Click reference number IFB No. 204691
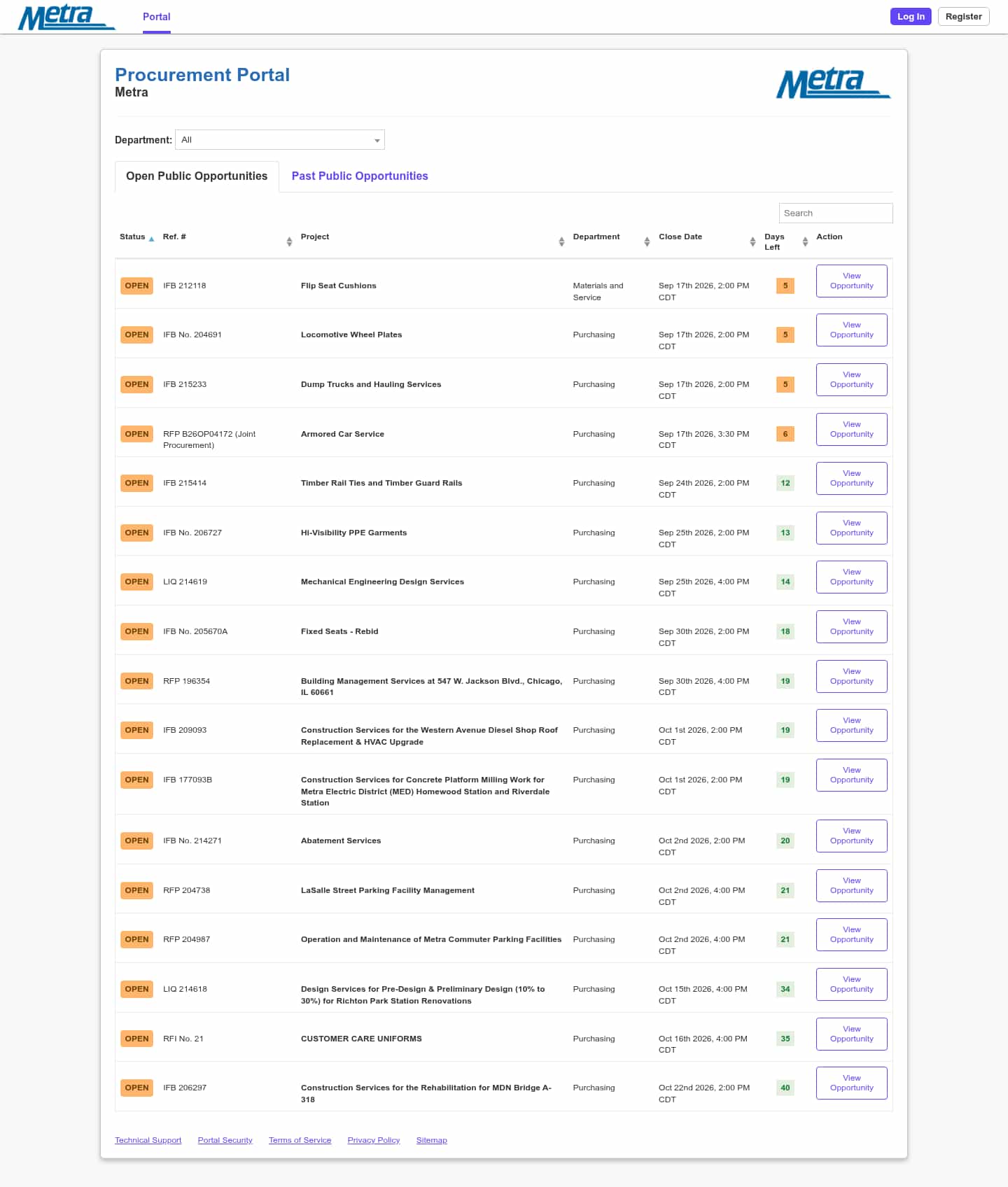Screen dimensions: 1008x1187 (x=192, y=335)
